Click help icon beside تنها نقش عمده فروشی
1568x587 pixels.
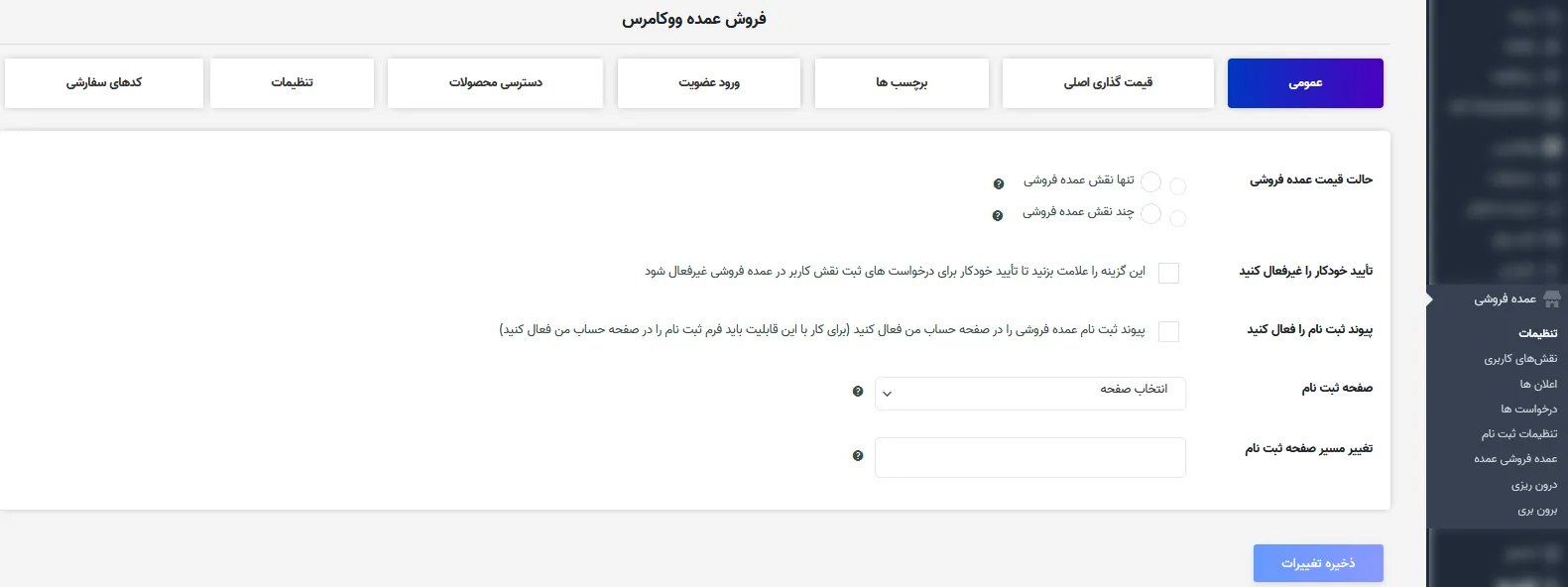[x=999, y=183]
